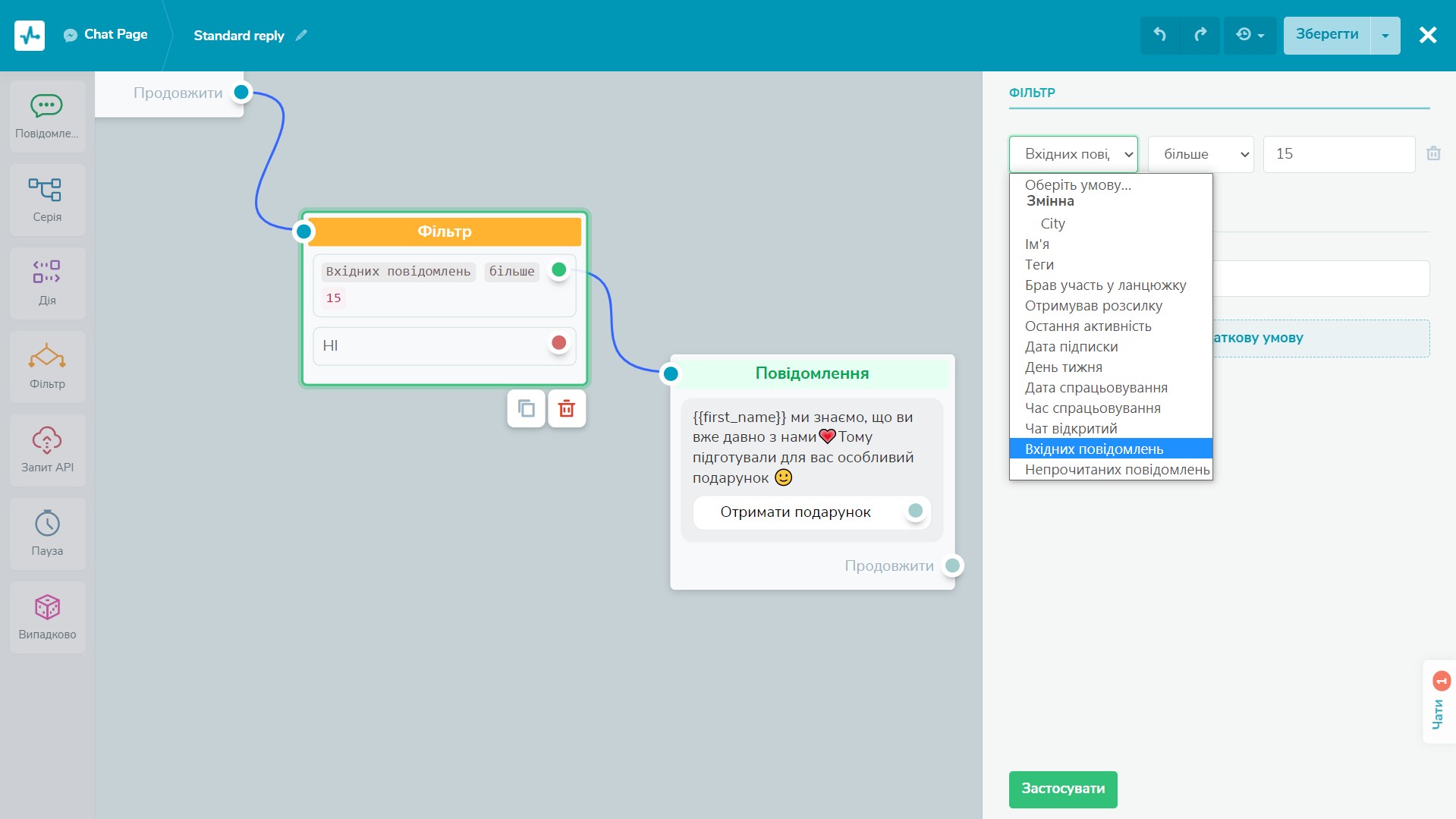Click the Застосувати apply button
1456x819 pixels.
(x=1063, y=789)
